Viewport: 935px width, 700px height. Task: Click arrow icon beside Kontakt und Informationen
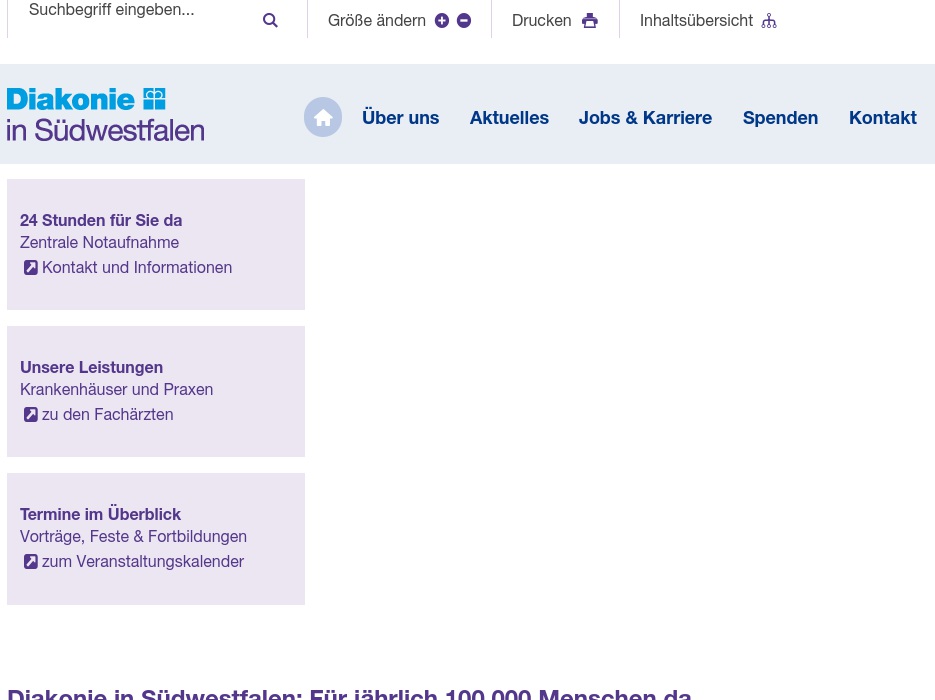tap(31, 268)
